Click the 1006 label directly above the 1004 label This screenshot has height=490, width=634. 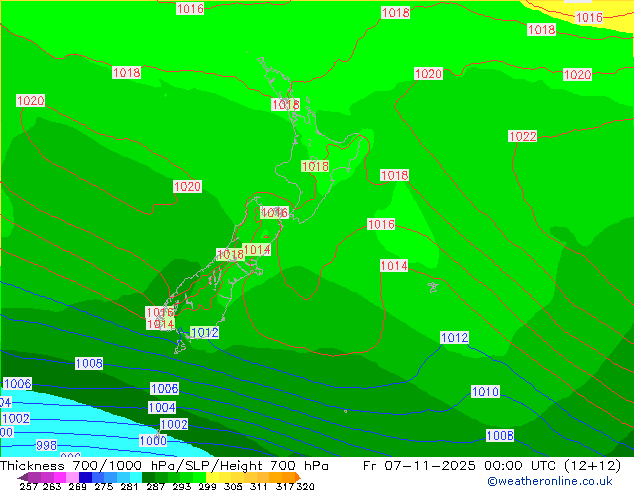[164, 389]
